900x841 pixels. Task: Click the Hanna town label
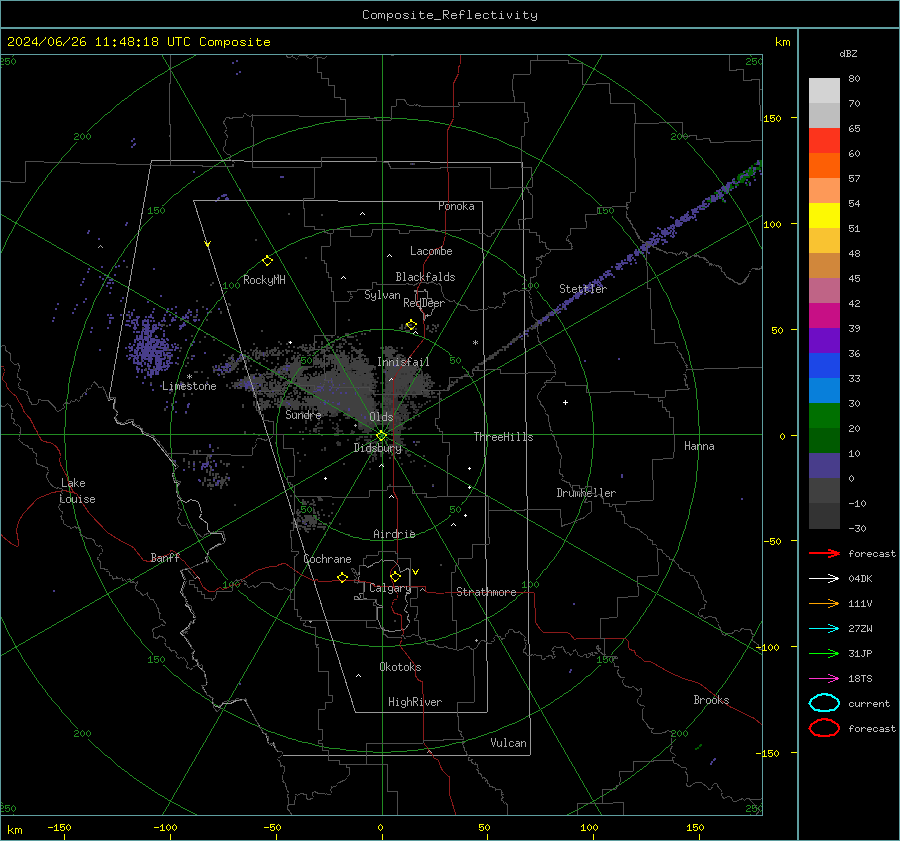point(699,446)
